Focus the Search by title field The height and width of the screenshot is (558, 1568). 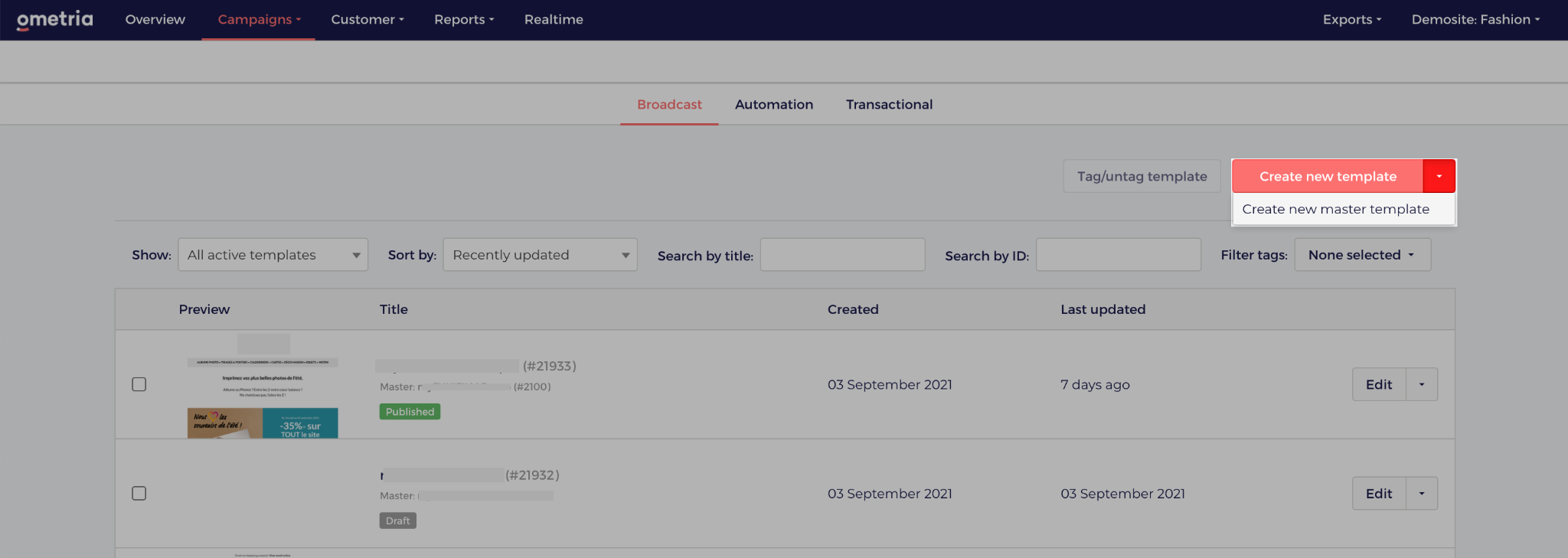(842, 255)
